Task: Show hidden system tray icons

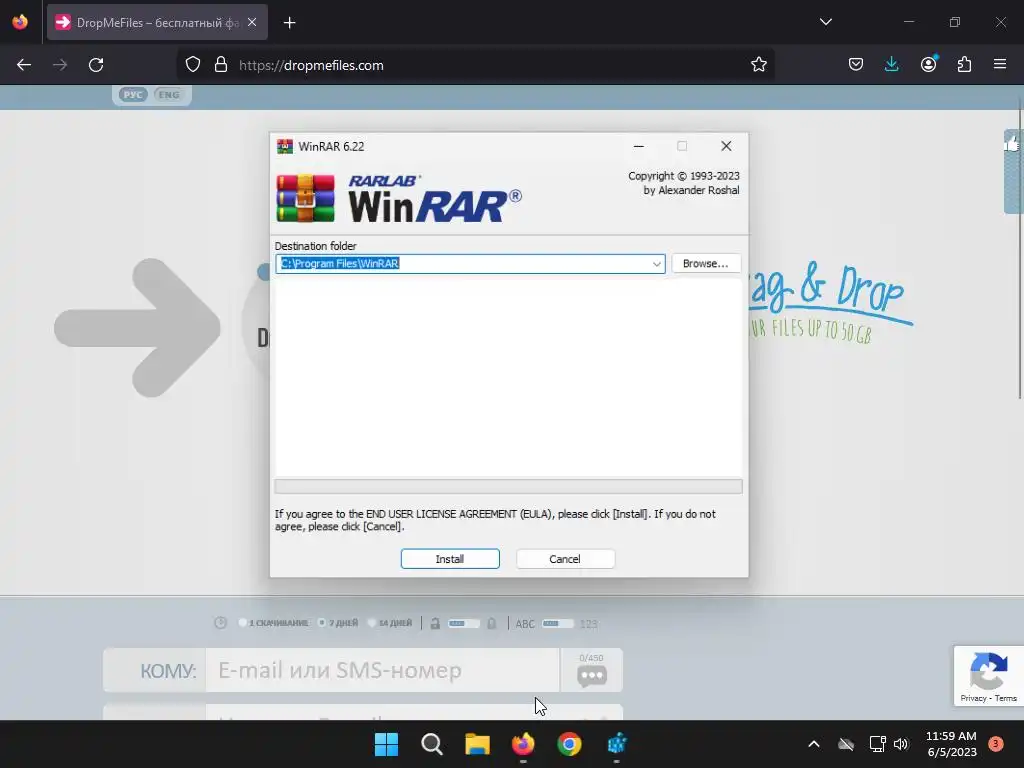Action: click(814, 744)
